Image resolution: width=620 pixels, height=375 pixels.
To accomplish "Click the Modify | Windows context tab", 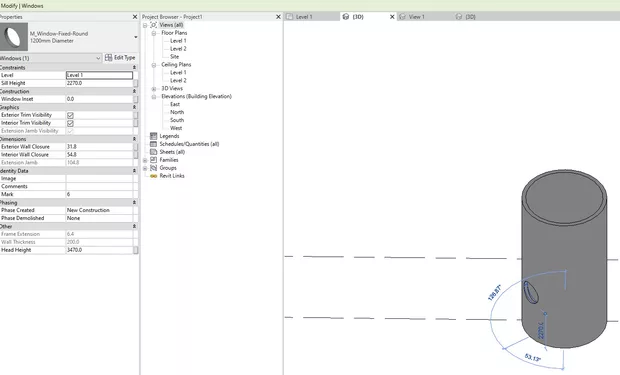I will (22, 6).
